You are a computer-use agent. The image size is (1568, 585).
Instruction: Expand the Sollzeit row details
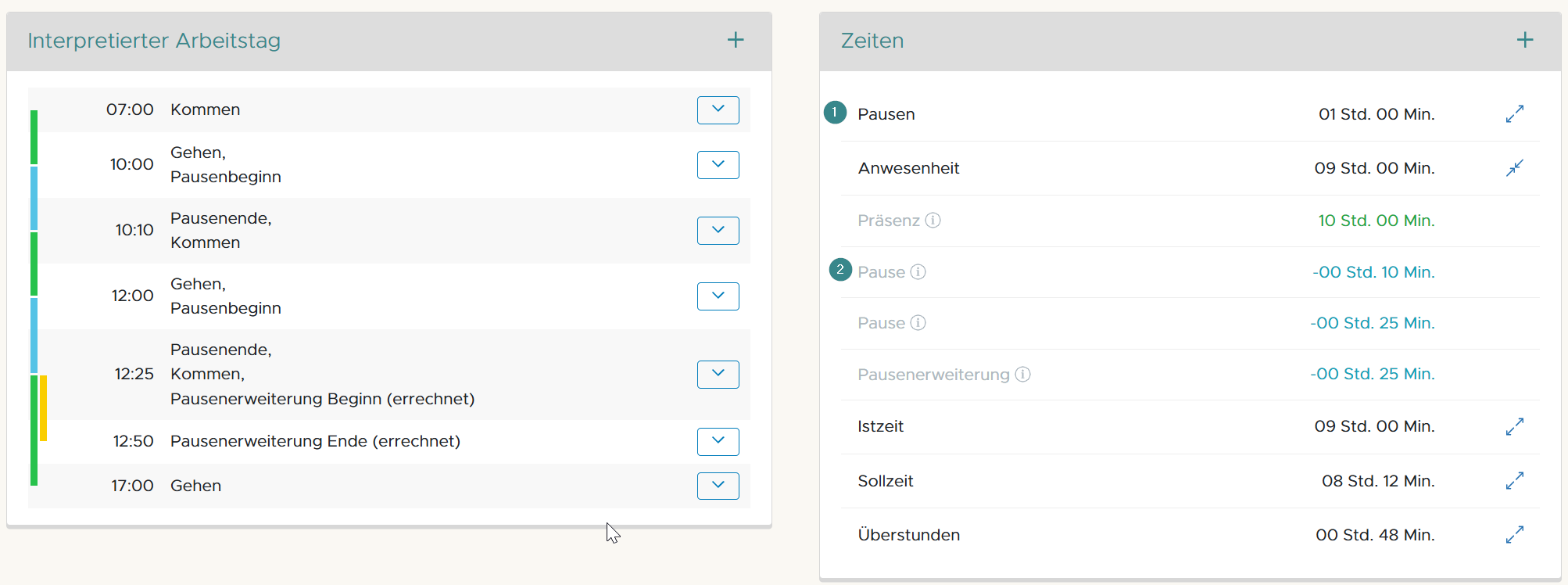1515,481
